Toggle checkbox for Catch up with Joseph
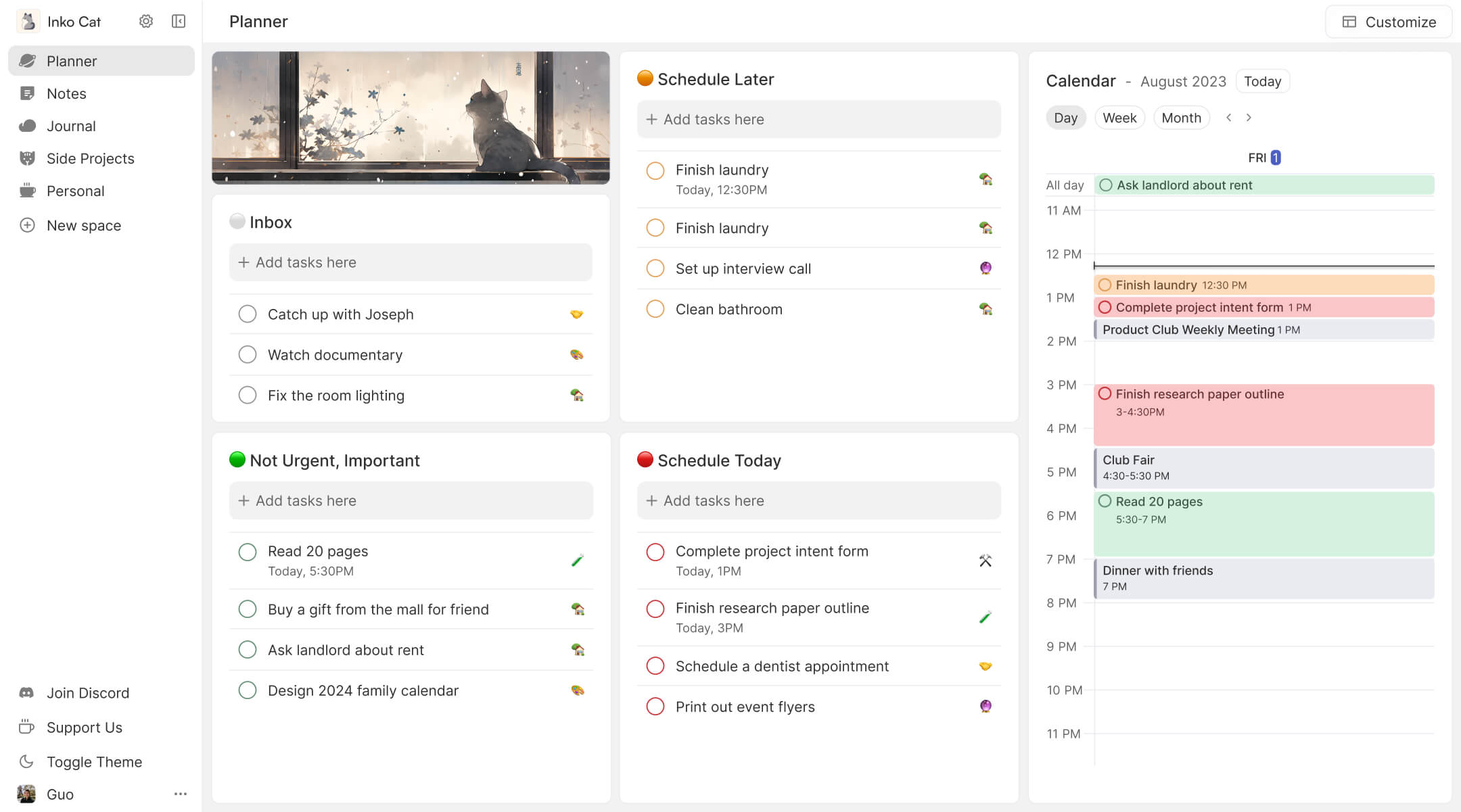Image resolution: width=1461 pixels, height=812 pixels. pyautogui.click(x=247, y=314)
